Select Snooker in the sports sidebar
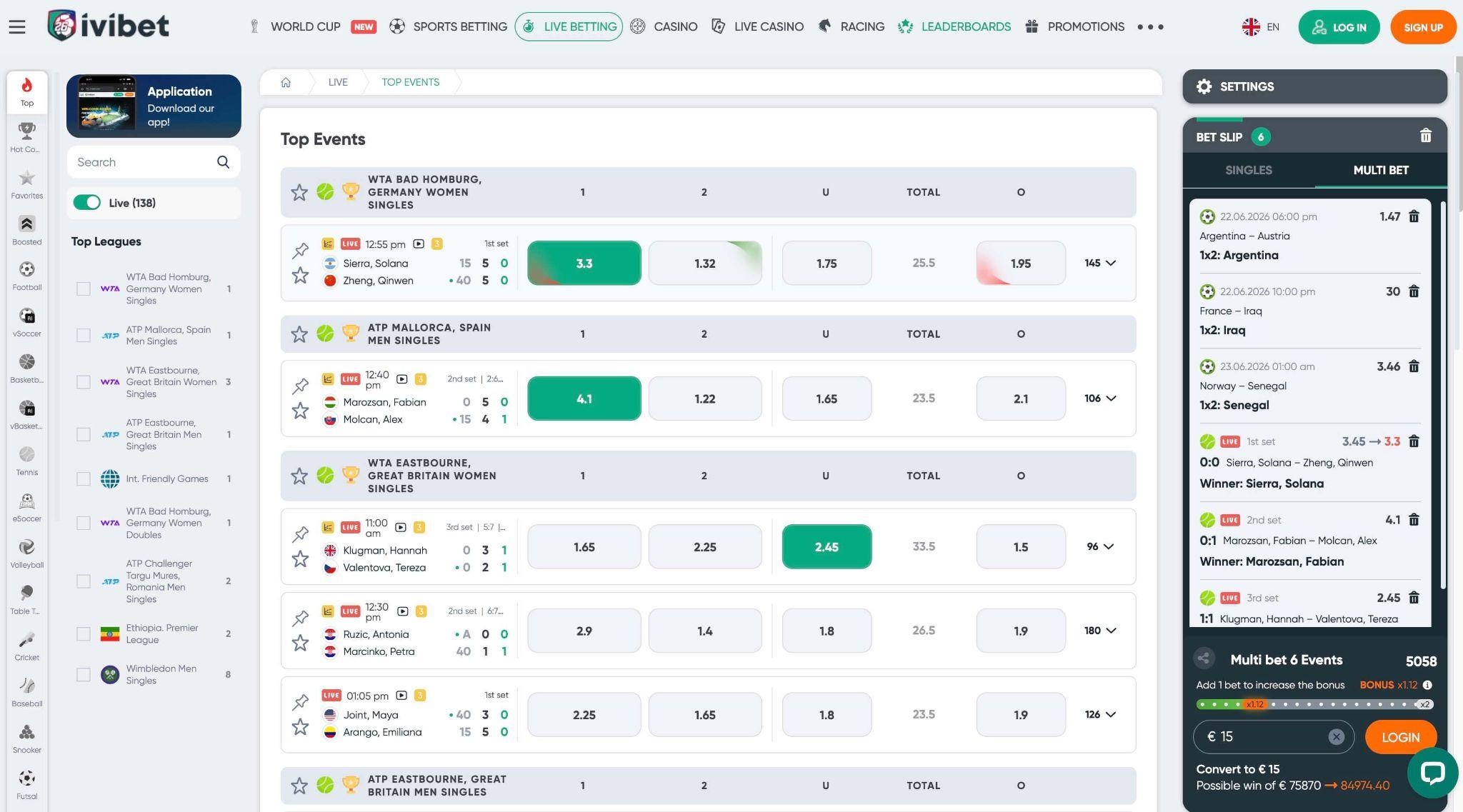The image size is (1463, 812). click(27, 739)
